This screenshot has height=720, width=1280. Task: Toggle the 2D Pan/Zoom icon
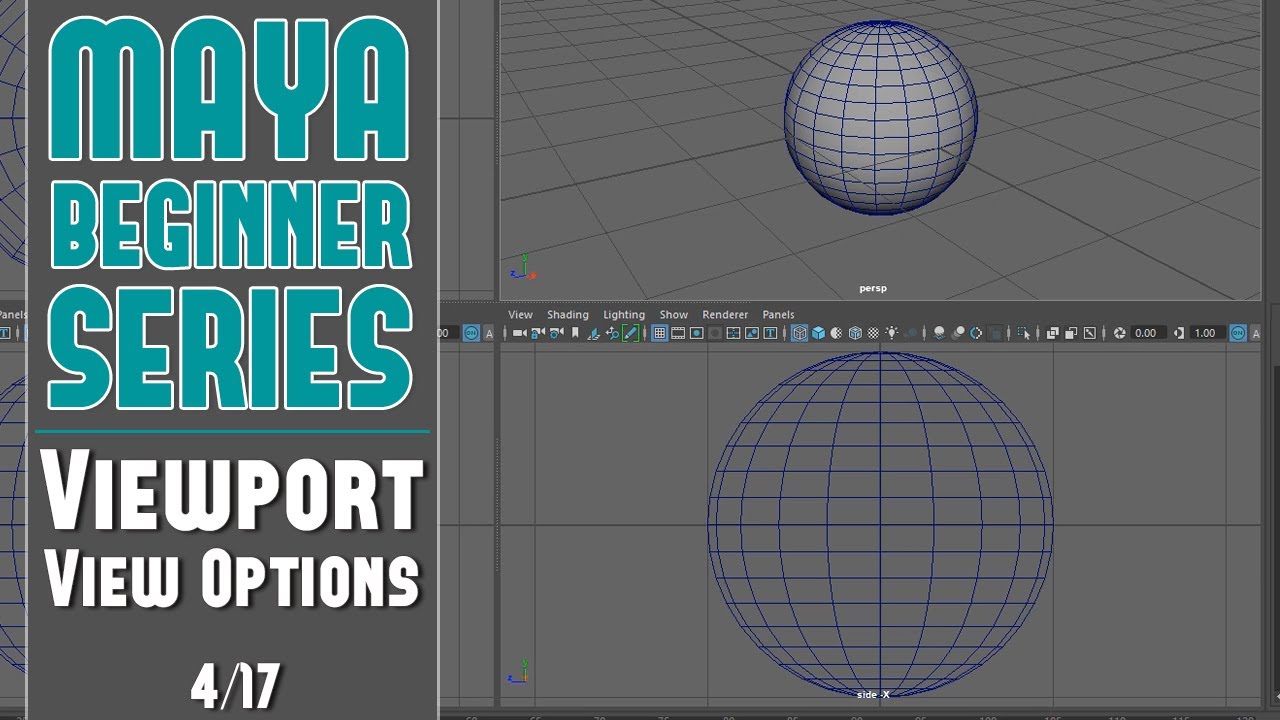[612, 333]
